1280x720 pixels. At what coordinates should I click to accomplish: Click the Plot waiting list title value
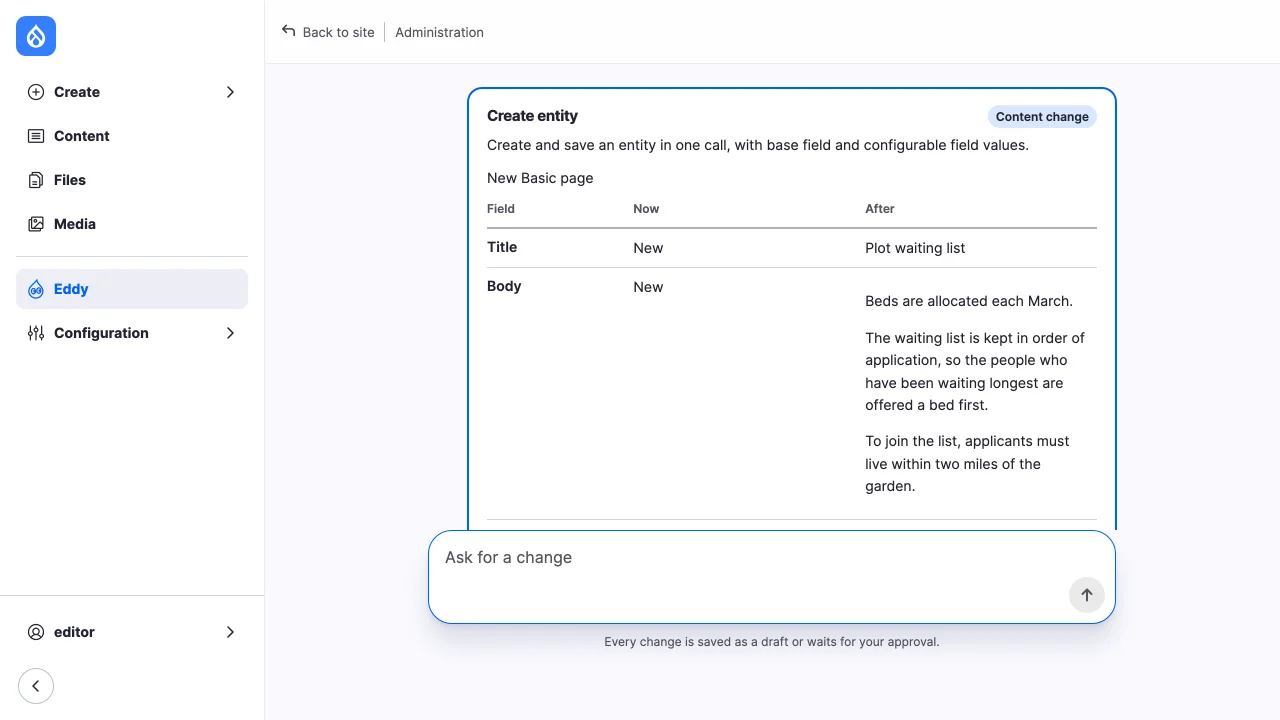(915, 248)
